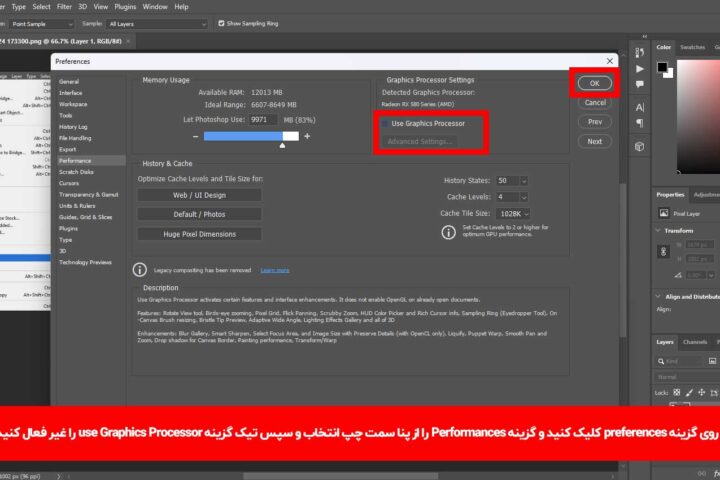The width and height of the screenshot is (720, 480).
Task: Select Interface preferences category
Action: 70,93
